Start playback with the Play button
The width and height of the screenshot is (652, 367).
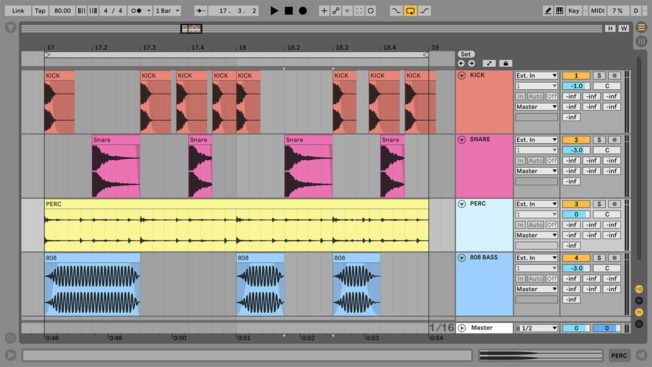274,11
